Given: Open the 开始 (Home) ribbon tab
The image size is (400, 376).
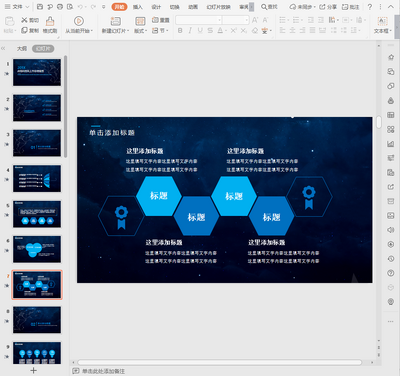Looking at the screenshot, I should point(119,7).
